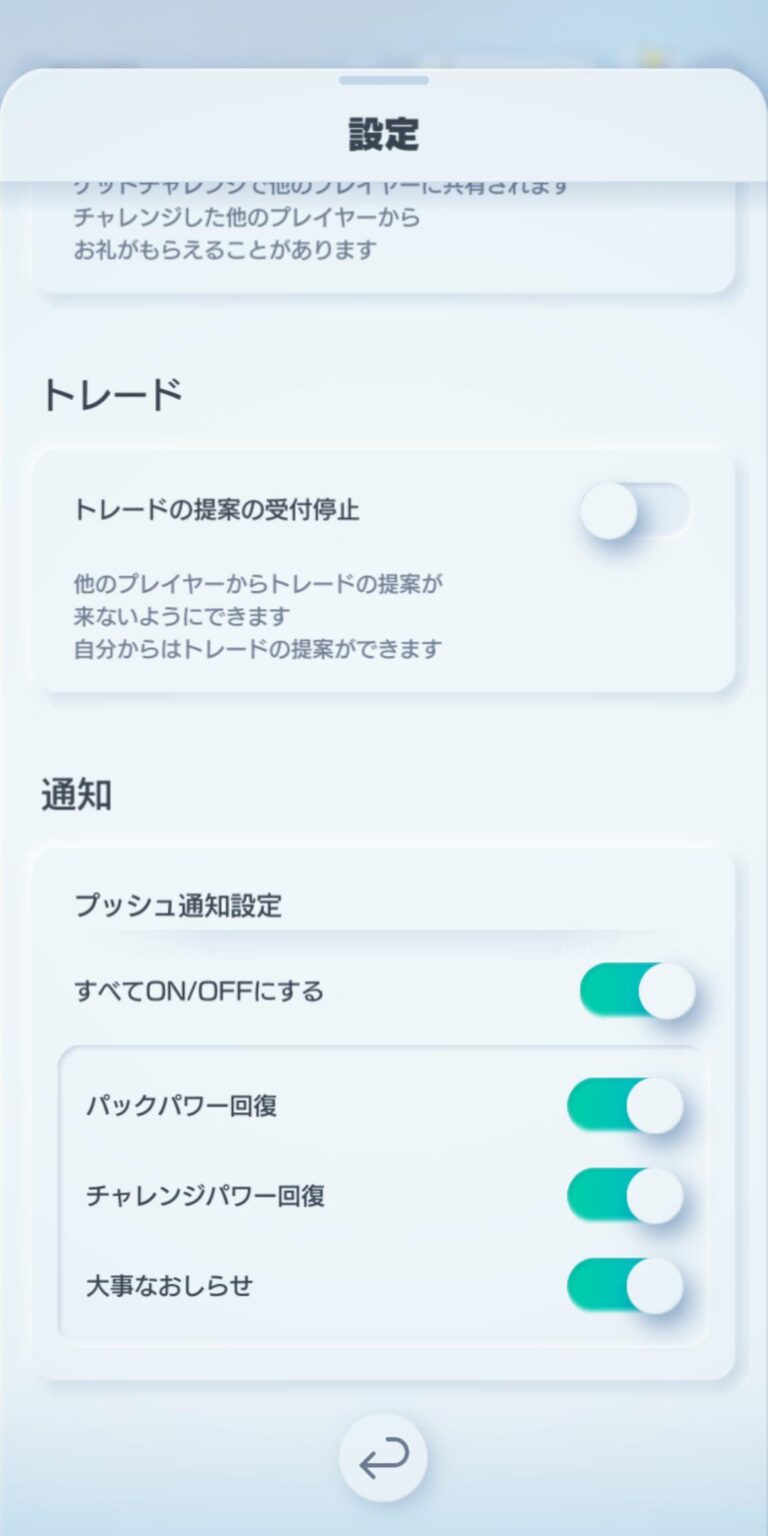Tap the すべてON/OFFにする label text
Image resolution: width=768 pixels, height=1536 pixels.
(199, 992)
